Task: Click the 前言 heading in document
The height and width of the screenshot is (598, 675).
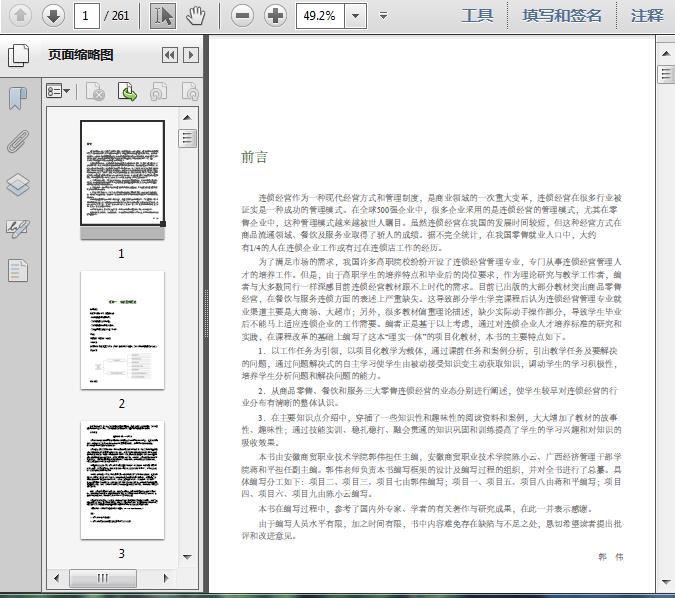Action: click(x=254, y=157)
